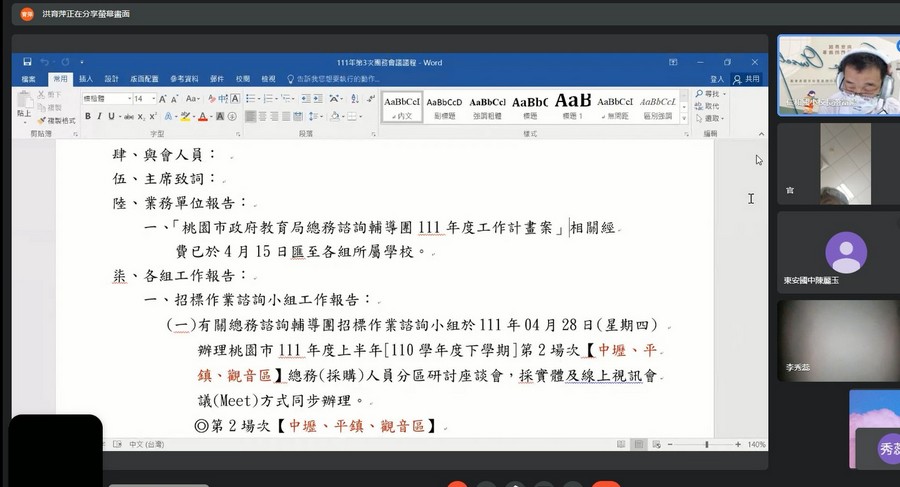Select Format Painter (複製格式)
The image size is (900, 487).
(x=57, y=121)
